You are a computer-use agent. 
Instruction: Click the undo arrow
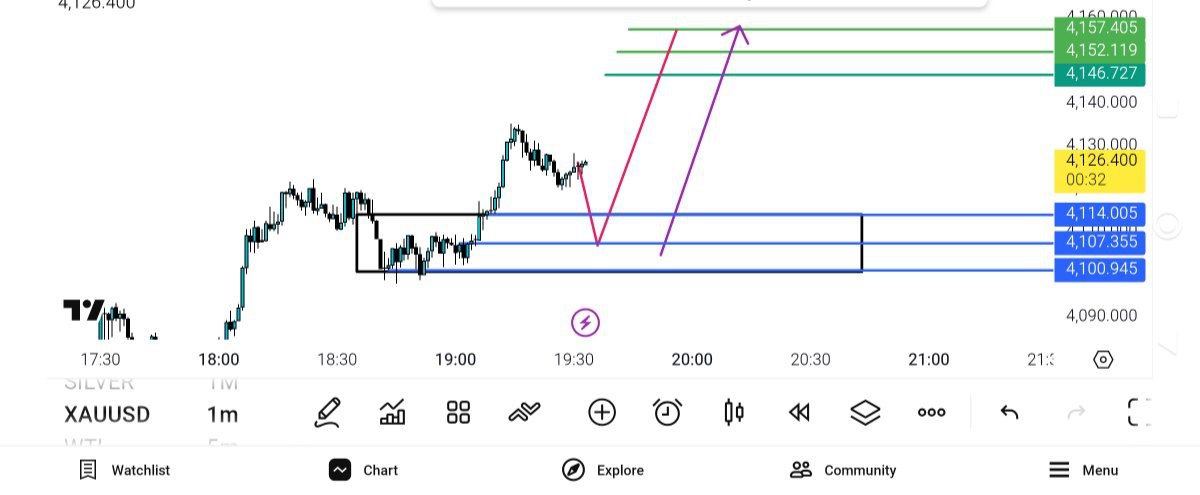coord(1009,412)
